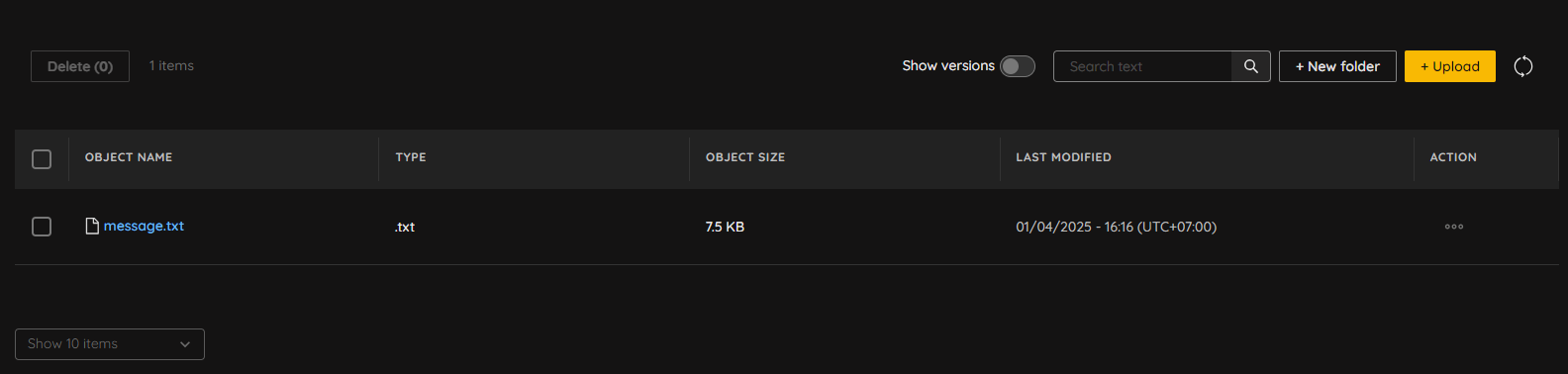The image size is (1568, 374).
Task: Click the Object Size column header
Action: (745, 157)
